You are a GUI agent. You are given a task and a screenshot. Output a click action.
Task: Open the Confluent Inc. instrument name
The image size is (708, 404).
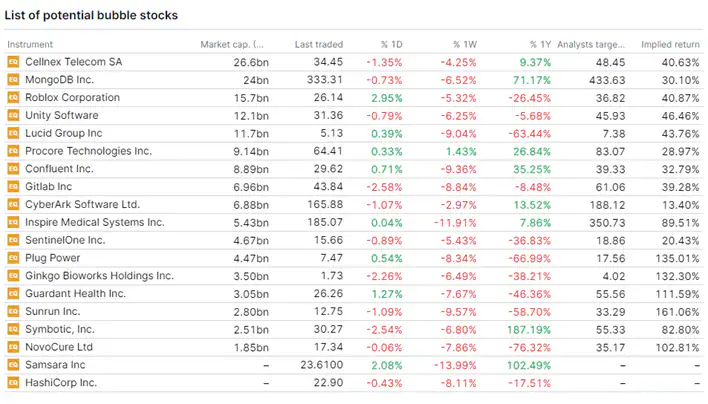pos(60,169)
